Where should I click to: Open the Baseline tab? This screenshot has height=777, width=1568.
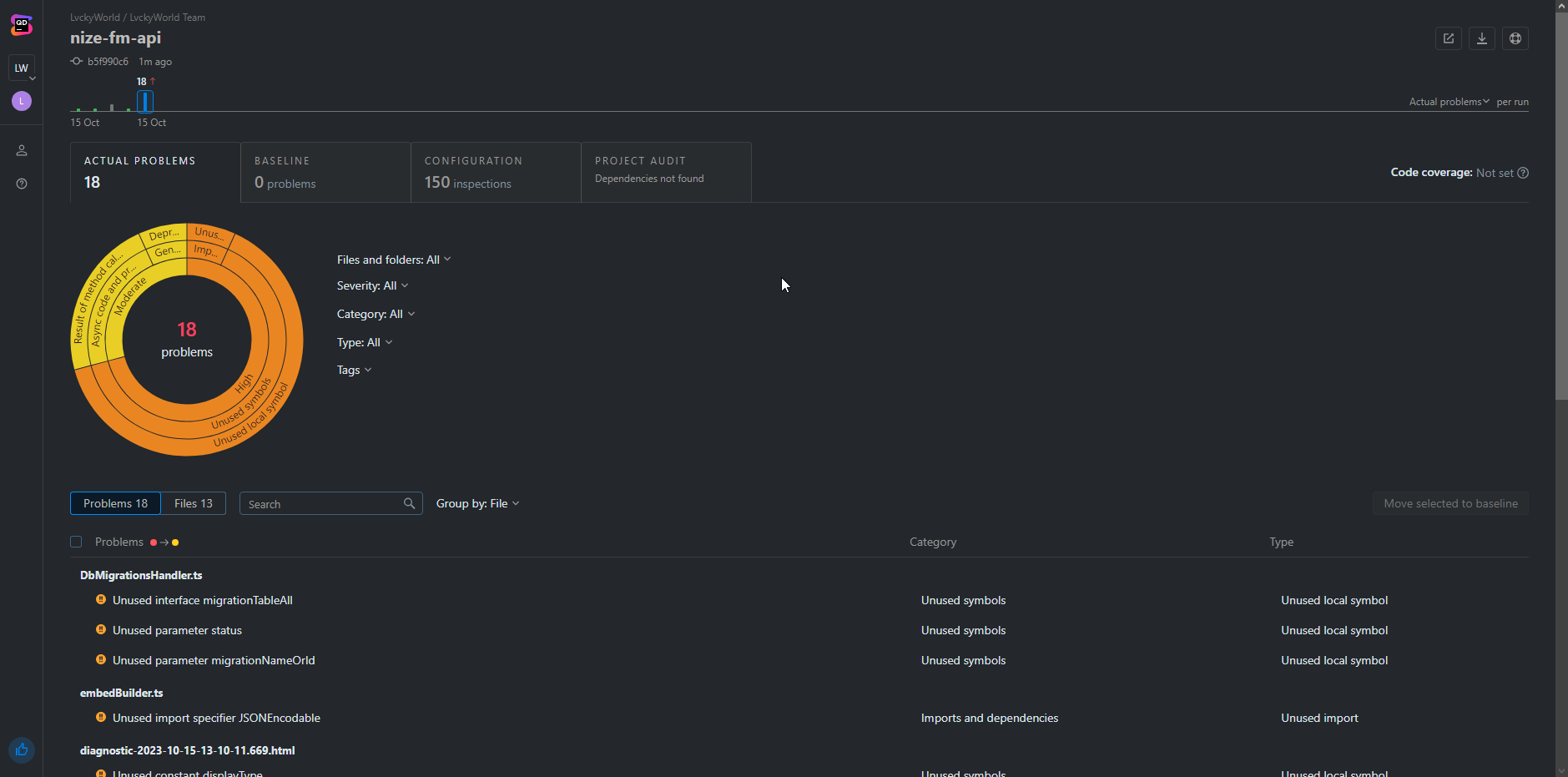point(325,172)
